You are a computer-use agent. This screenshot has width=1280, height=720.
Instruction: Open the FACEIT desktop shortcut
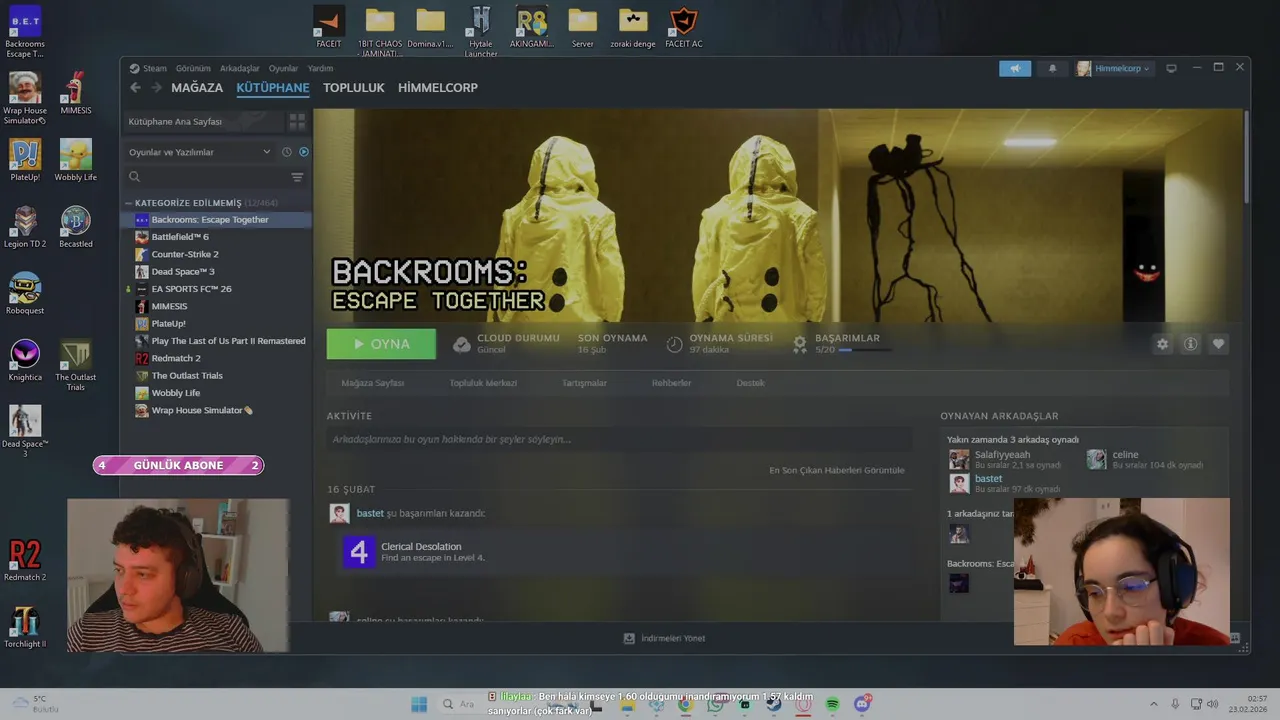coord(329,27)
